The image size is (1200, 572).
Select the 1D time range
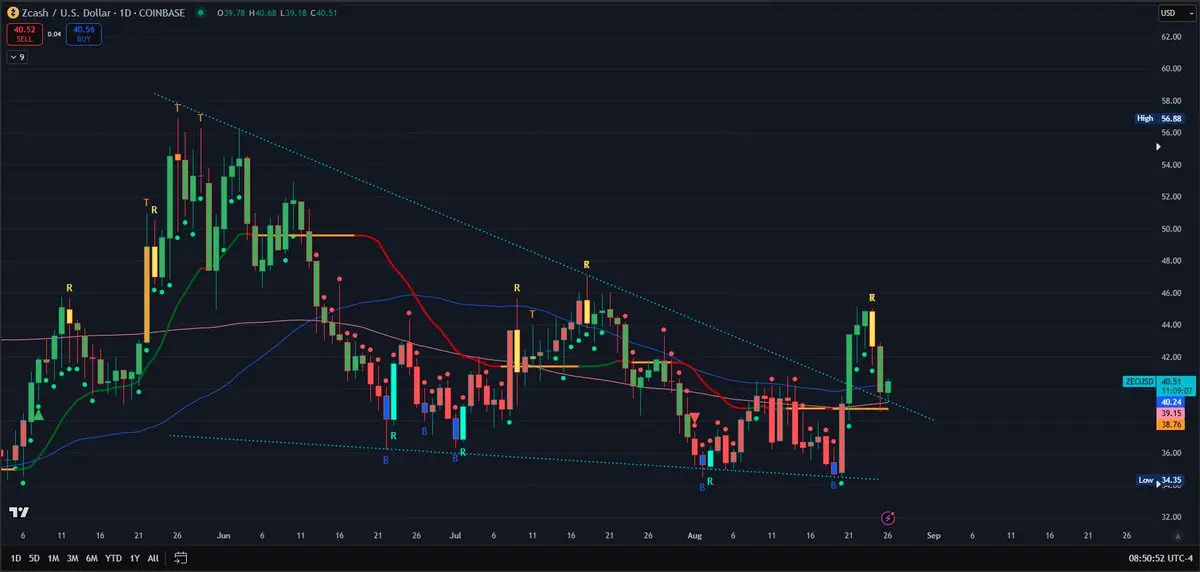click(17, 557)
